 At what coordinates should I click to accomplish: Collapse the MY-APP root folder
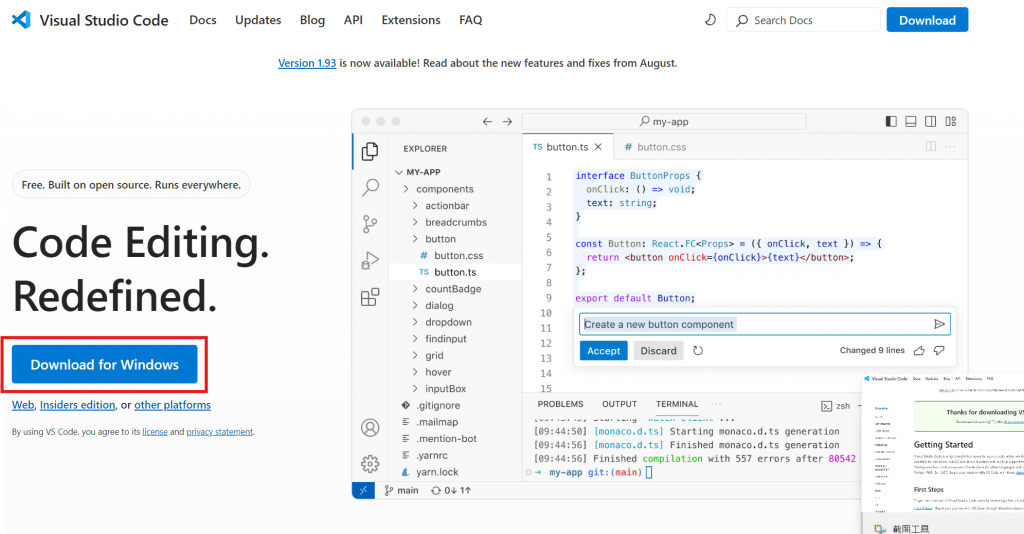tap(398, 172)
